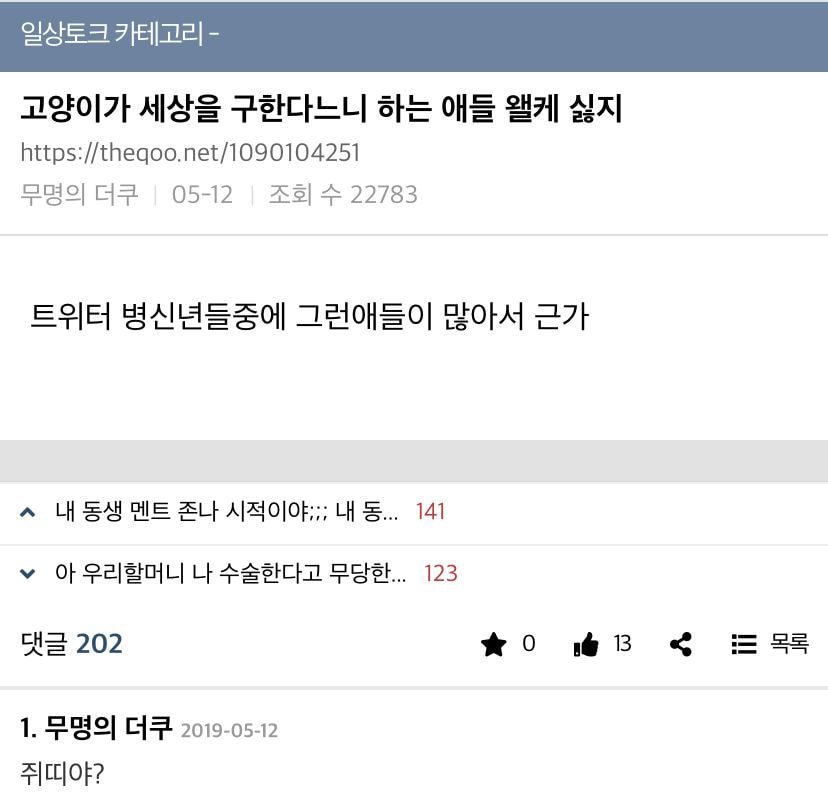Click the thumbs-up recommend icon
The width and height of the screenshot is (828, 809).
[x=586, y=644]
